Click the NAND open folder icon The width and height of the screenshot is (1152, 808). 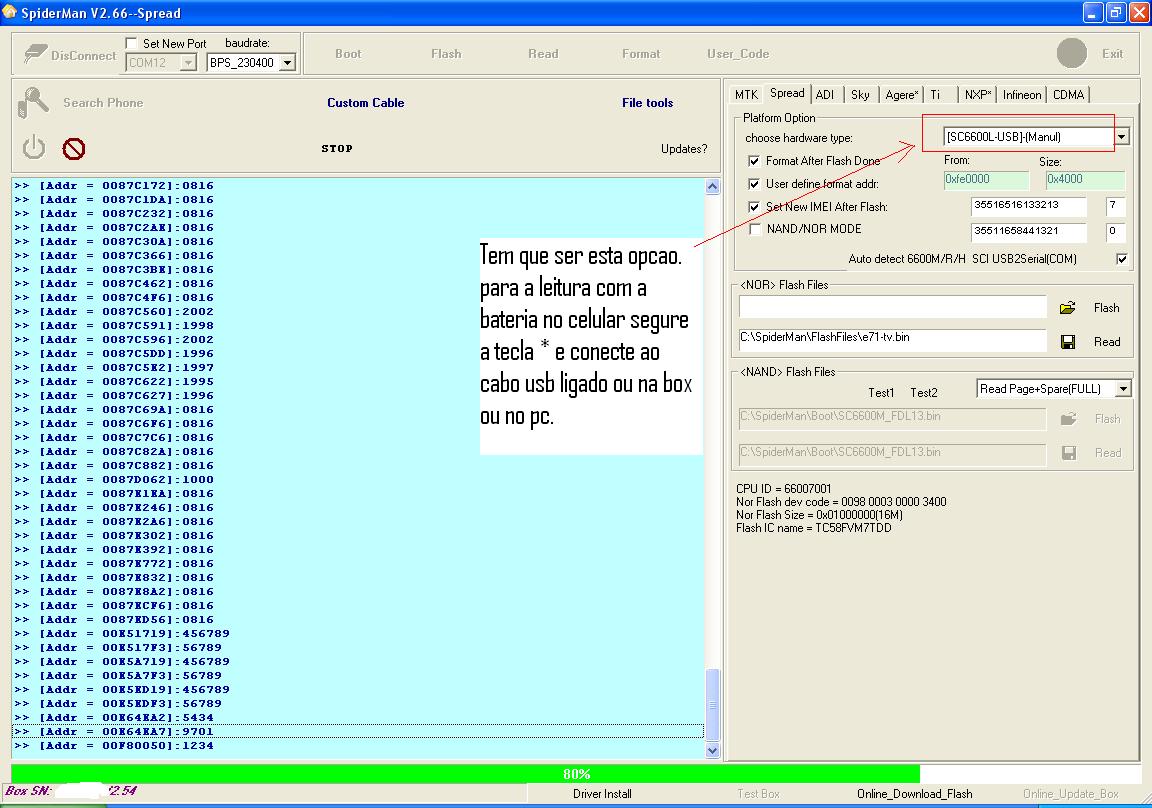1068,419
